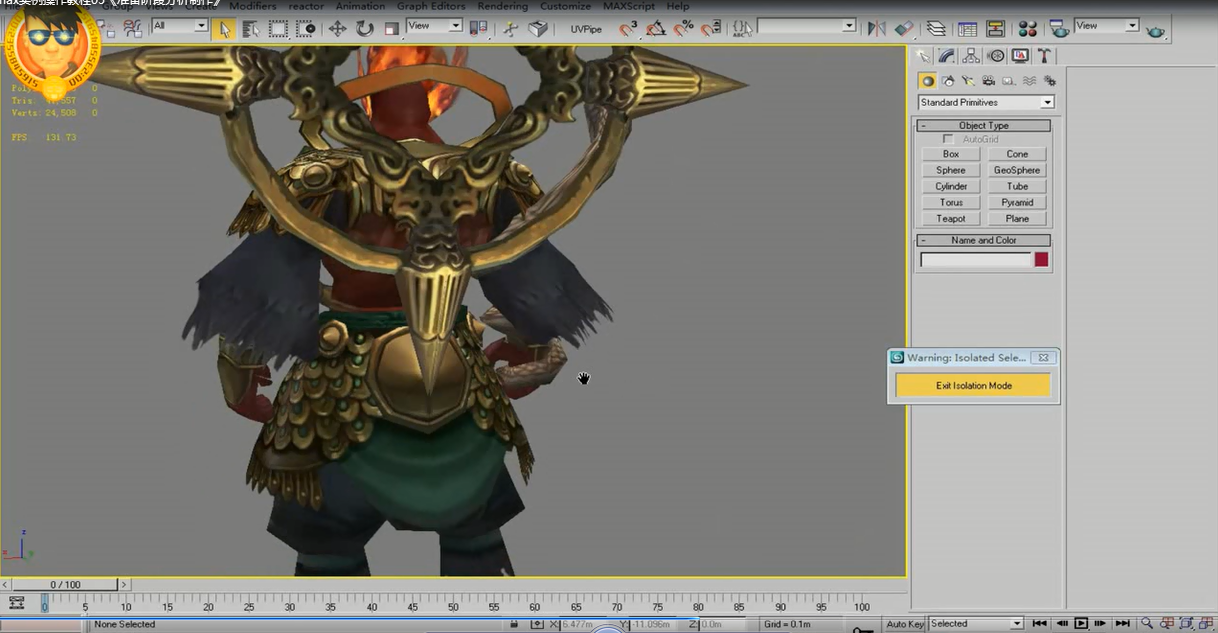Click the object name input field

coord(975,260)
